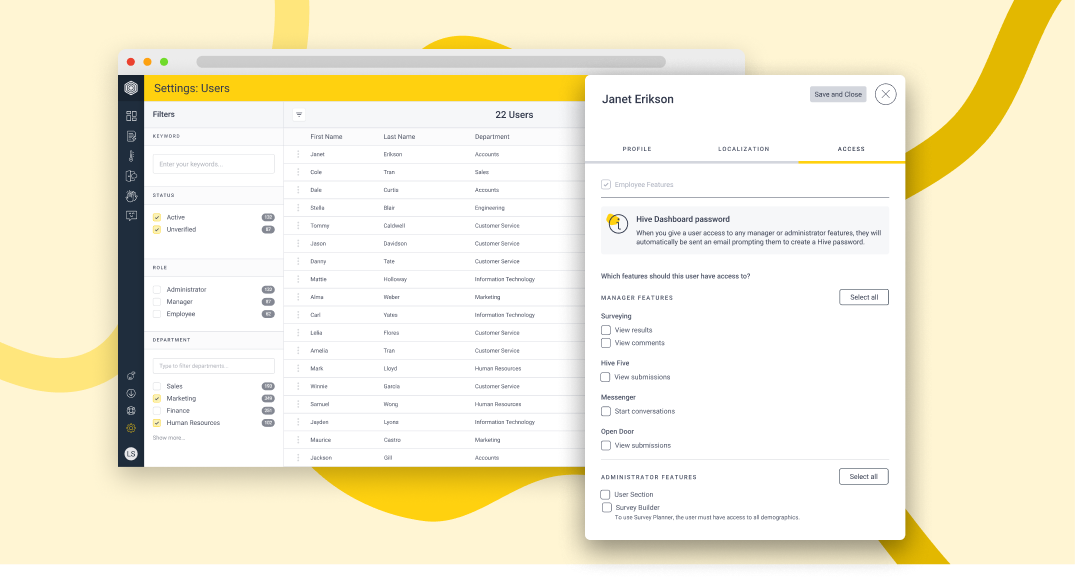Click the keyword search input field
The image size is (1075, 580).
point(214,164)
